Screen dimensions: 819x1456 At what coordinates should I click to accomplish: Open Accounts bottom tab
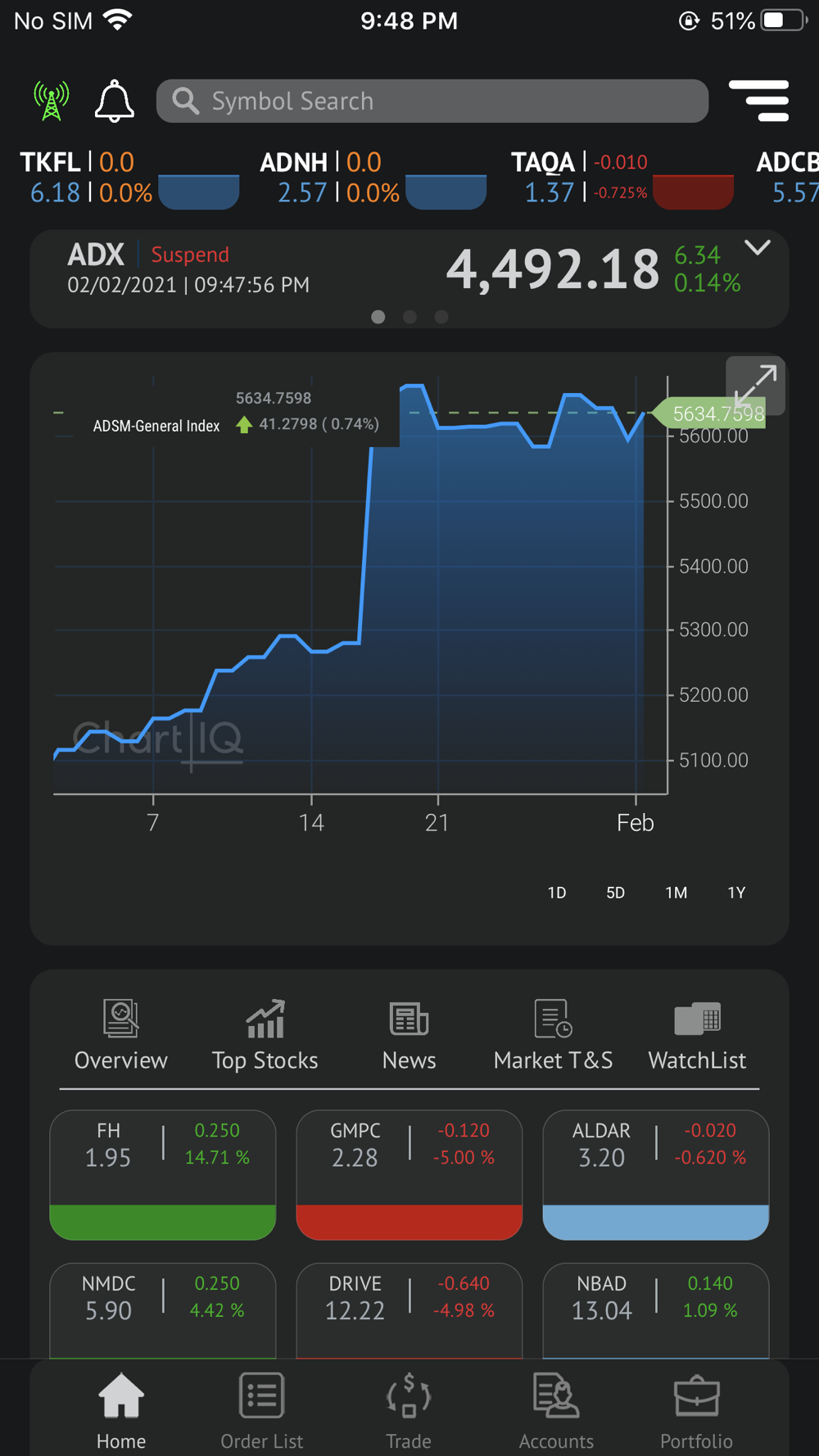tap(557, 1412)
